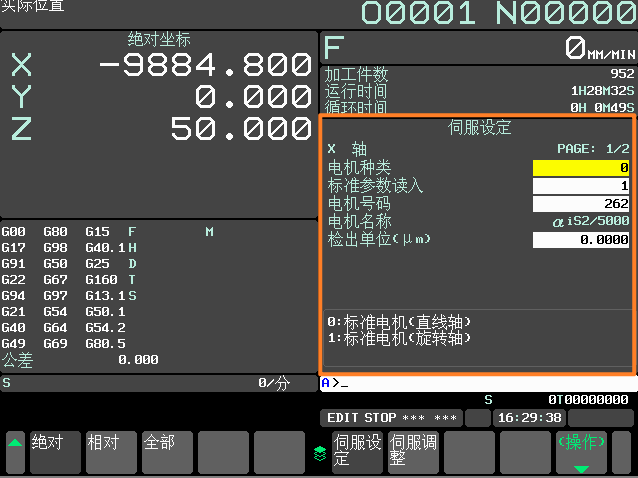The image size is (638, 478).
Task: Click the Z coordinate value 50.000
Action: click(x=227, y=129)
